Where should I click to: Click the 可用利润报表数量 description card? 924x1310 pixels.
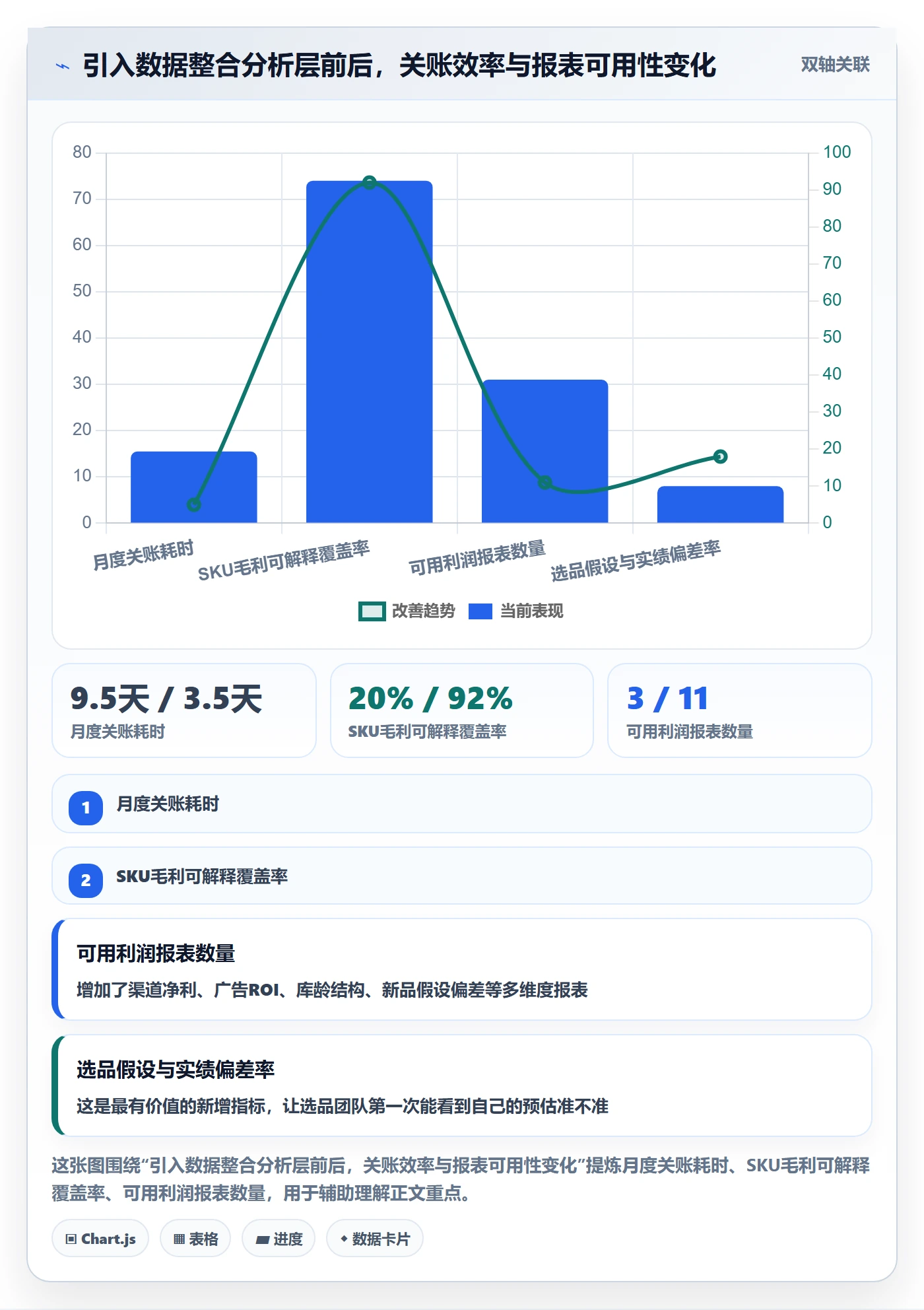point(462,969)
